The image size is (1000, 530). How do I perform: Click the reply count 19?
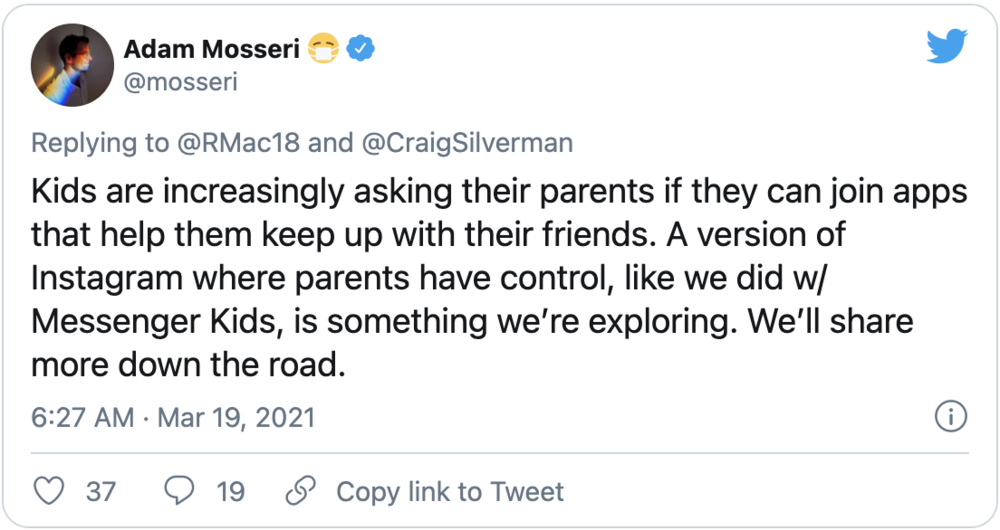tap(230, 492)
